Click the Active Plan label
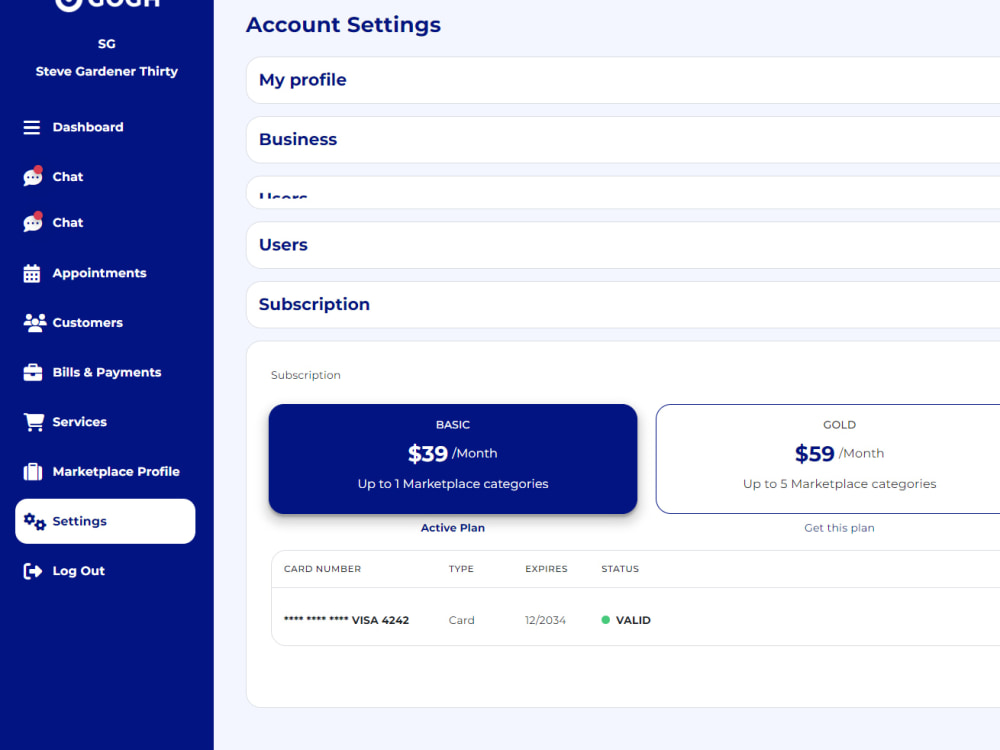This screenshot has height=750, width=1000. [453, 528]
